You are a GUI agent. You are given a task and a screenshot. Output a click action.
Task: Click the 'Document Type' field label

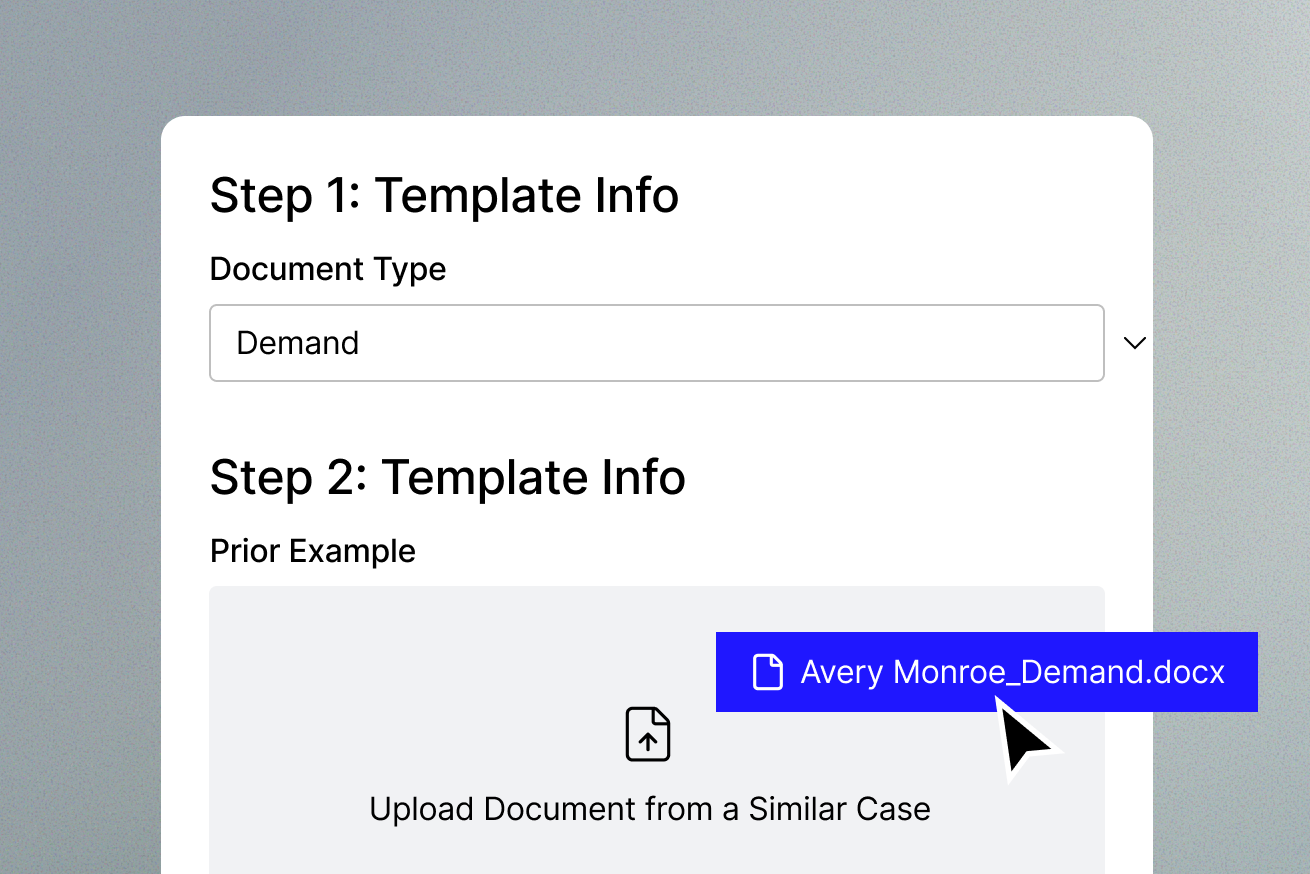[x=328, y=269]
